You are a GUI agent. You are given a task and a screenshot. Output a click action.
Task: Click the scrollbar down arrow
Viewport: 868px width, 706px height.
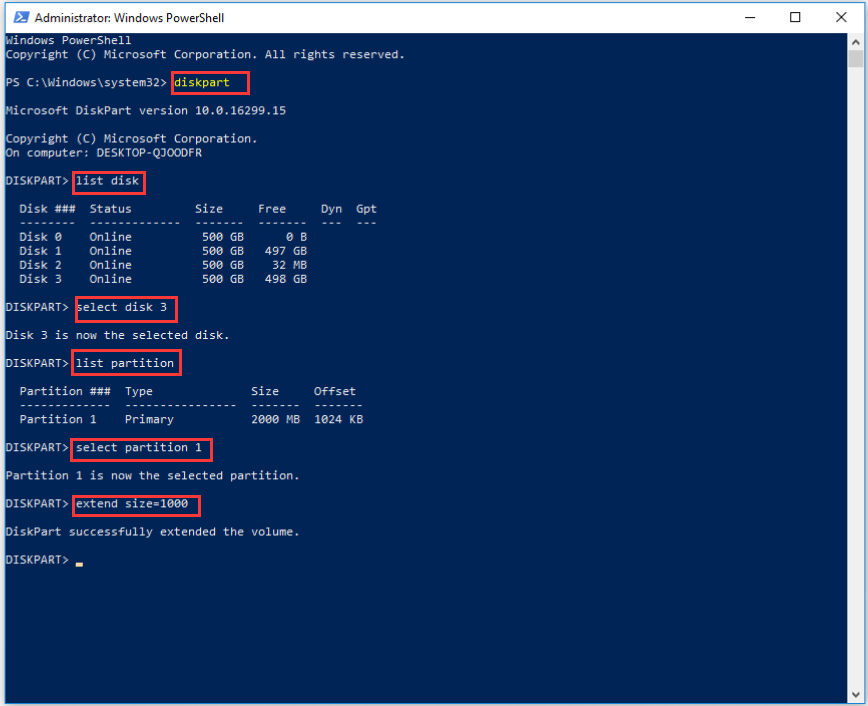point(855,694)
